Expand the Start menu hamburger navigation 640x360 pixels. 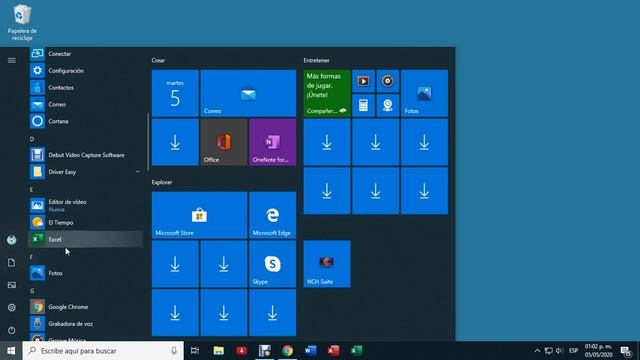tap(11, 60)
